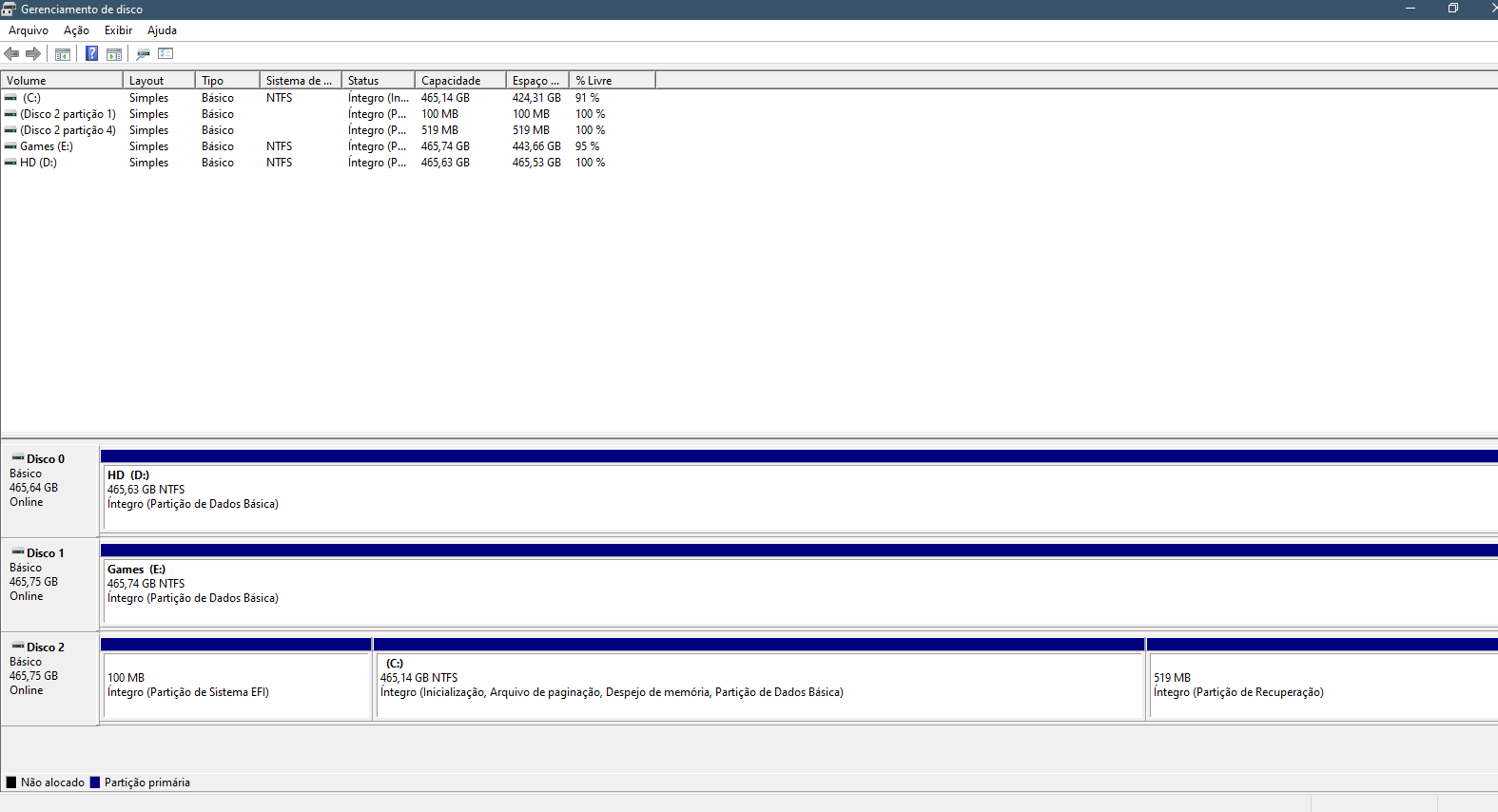Sort by the Capacidade column header
This screenshot has width=1498, height=812.
(460, 81)
